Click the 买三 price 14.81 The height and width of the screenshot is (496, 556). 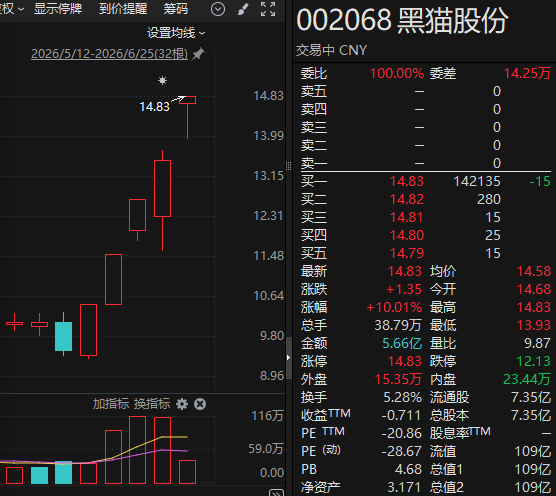click(x=406, y=217)
